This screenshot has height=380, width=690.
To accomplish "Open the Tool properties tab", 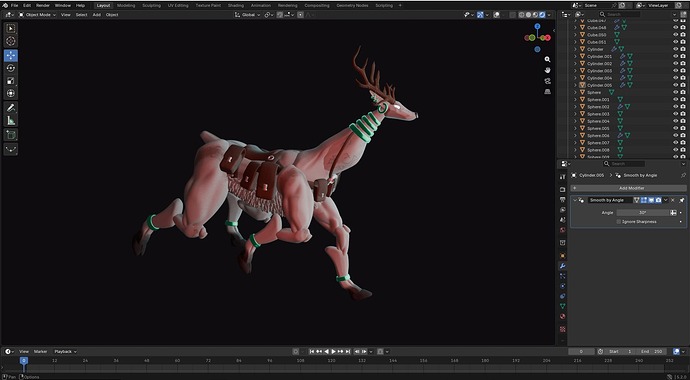I will pyautogui.click(x=562, y=177).
